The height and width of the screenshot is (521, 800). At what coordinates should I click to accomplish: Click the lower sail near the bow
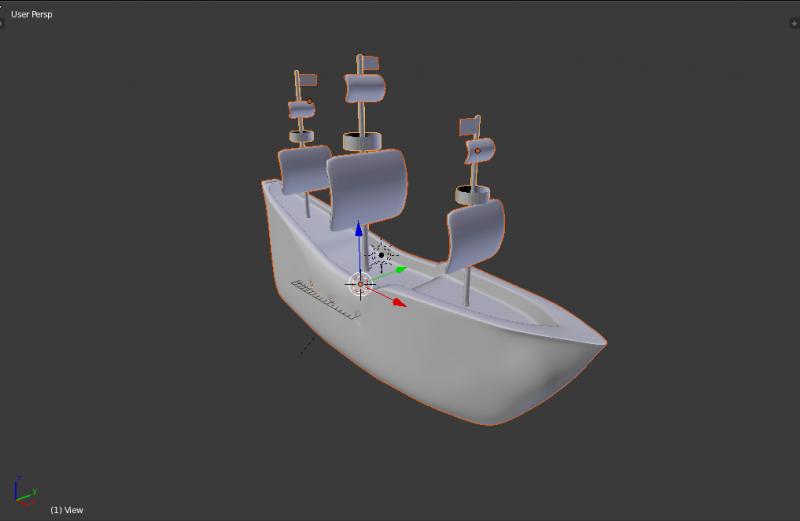[476, 234]
